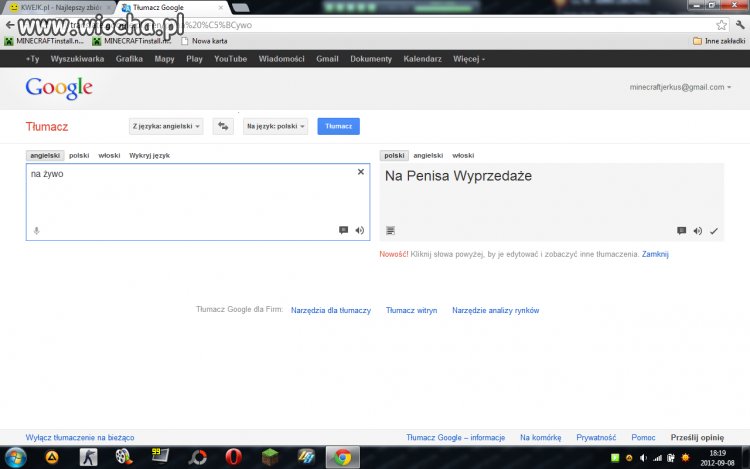The height and width of the screenshot is (469, 750).
Task: Open phrasebook list icon under translation
Action: click(x=390, y=231)
